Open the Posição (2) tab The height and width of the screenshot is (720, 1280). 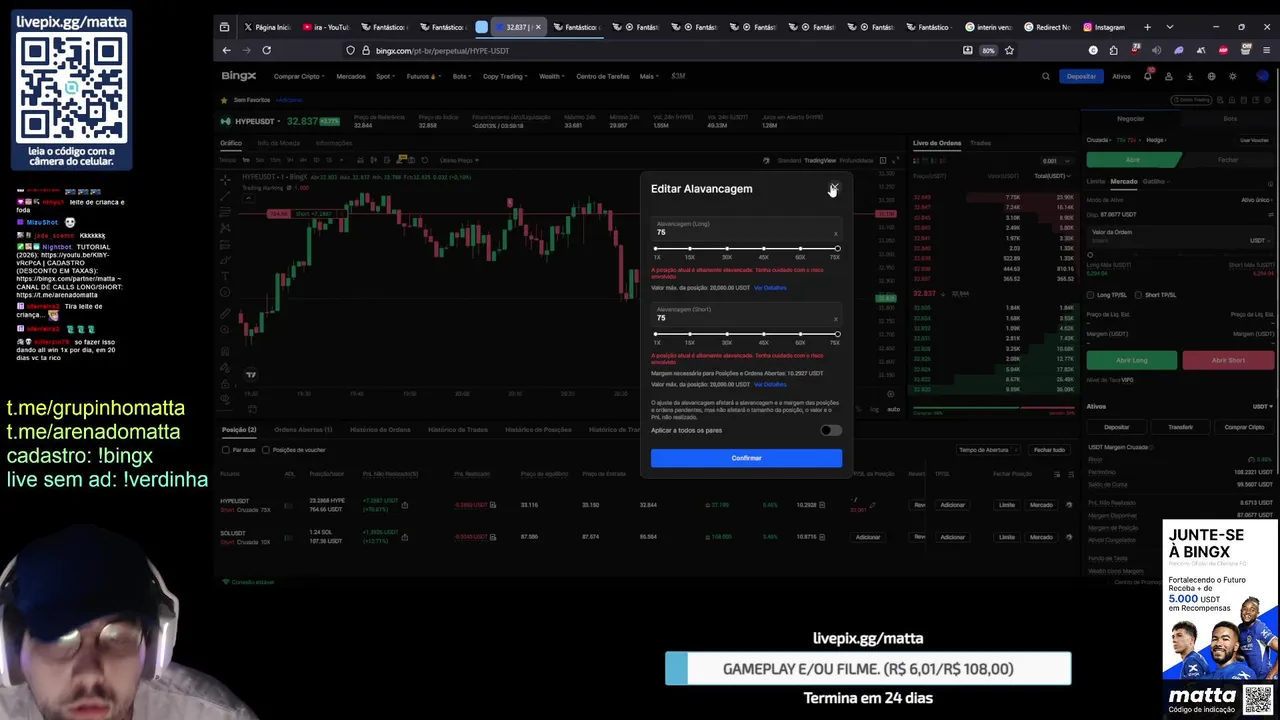tap(239, 429)
